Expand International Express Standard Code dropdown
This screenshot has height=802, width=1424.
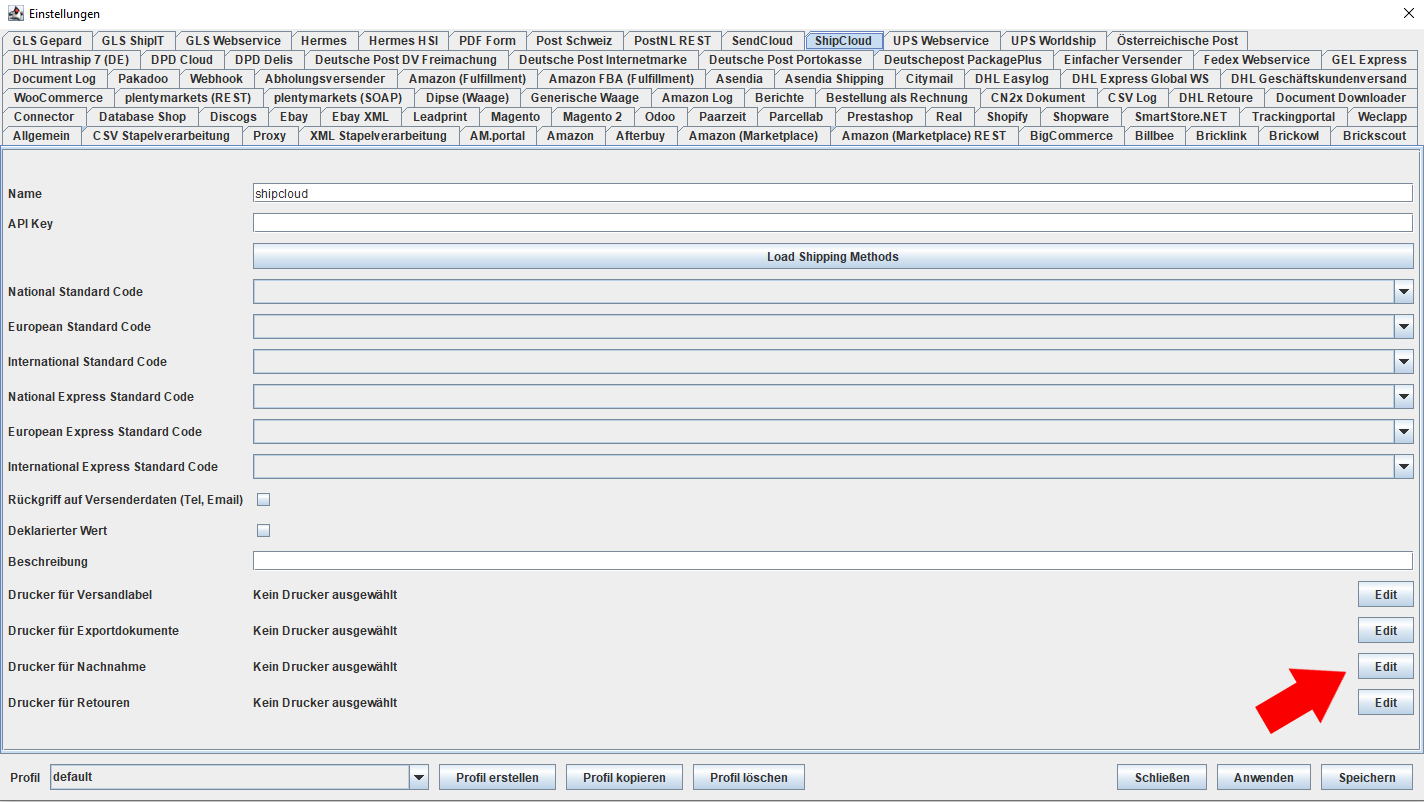click(x=1403, y=467)
